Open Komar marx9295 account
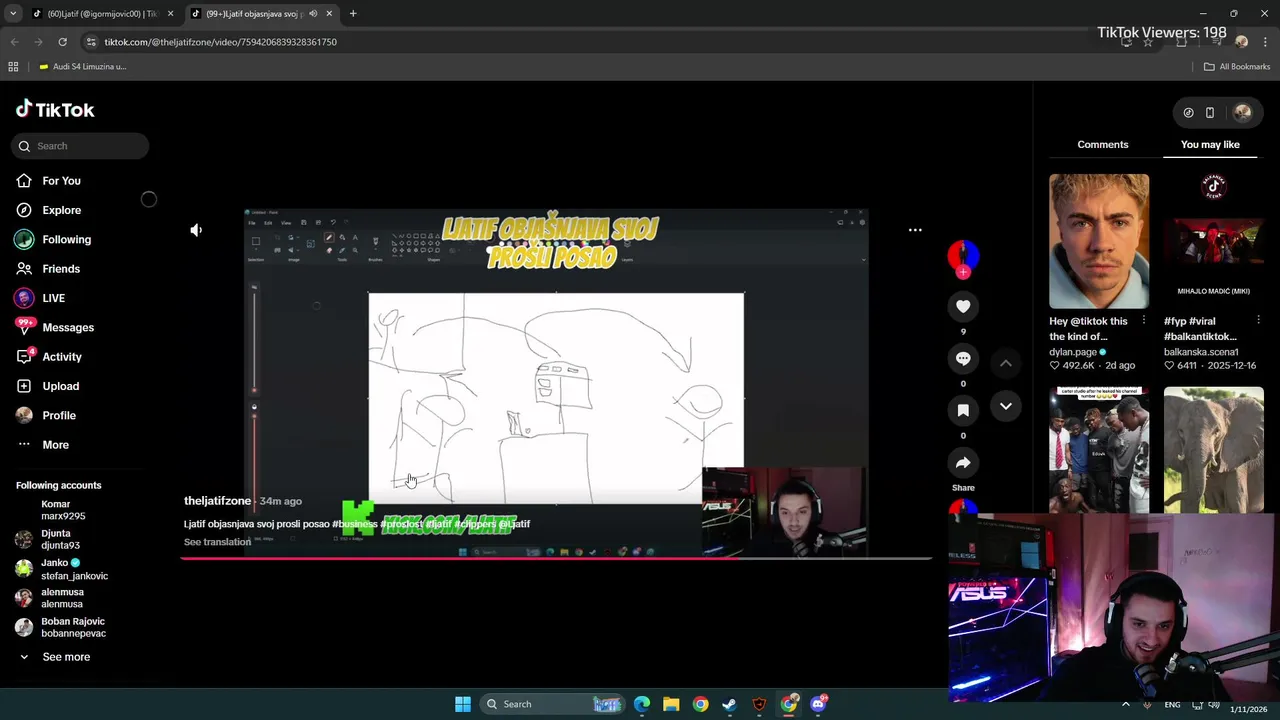 [x=62, y=510]
